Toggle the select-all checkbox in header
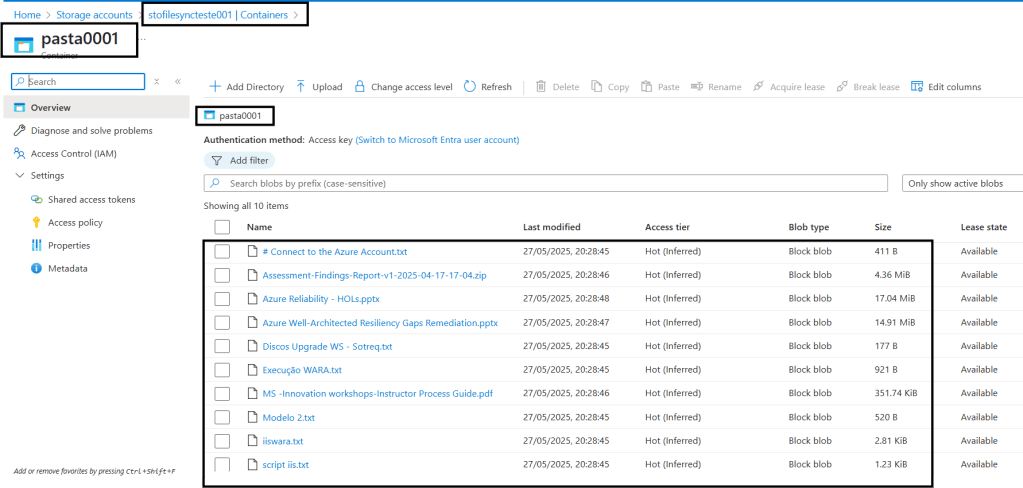 pos(222,227)
